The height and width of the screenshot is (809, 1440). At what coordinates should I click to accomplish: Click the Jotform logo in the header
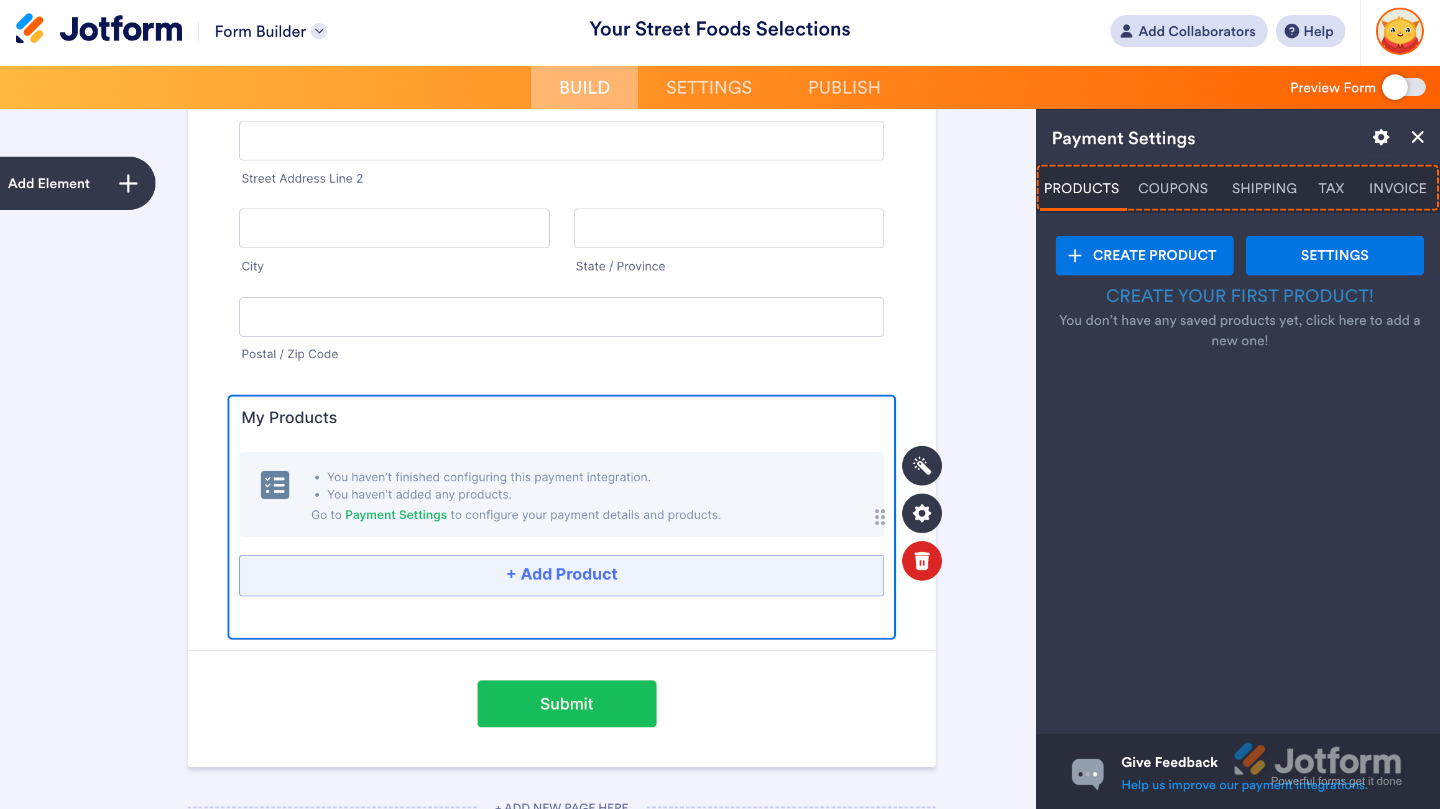(x=99, y=29)
